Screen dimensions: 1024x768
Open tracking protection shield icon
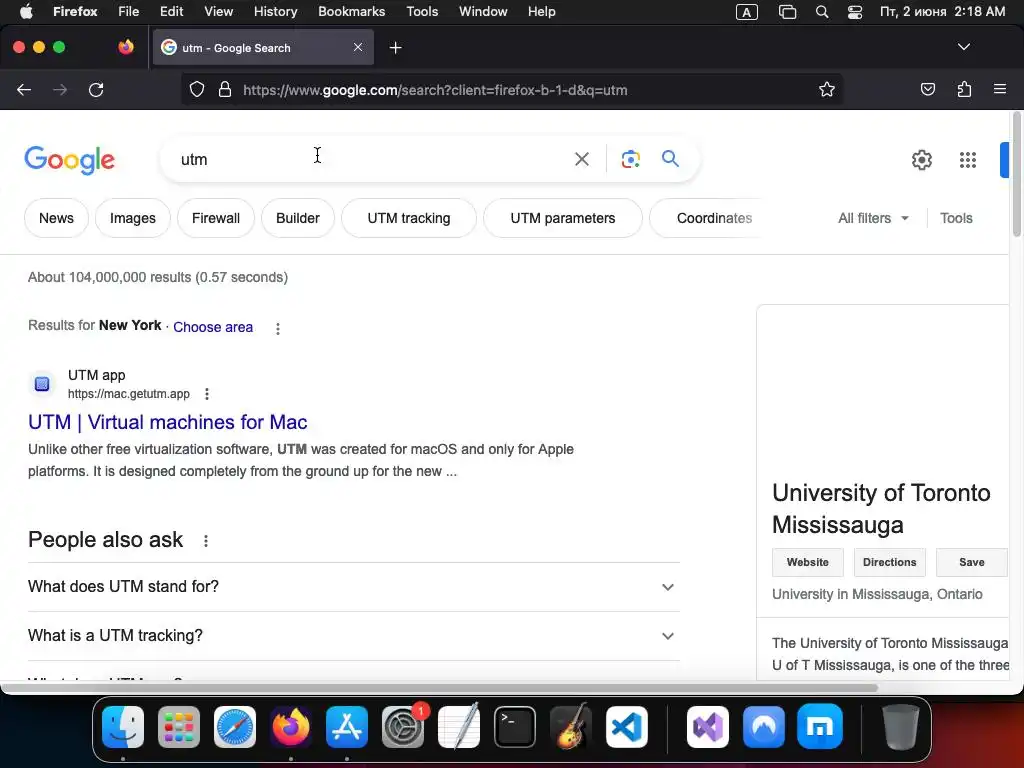pyautogui.click(x=197, y=89)
